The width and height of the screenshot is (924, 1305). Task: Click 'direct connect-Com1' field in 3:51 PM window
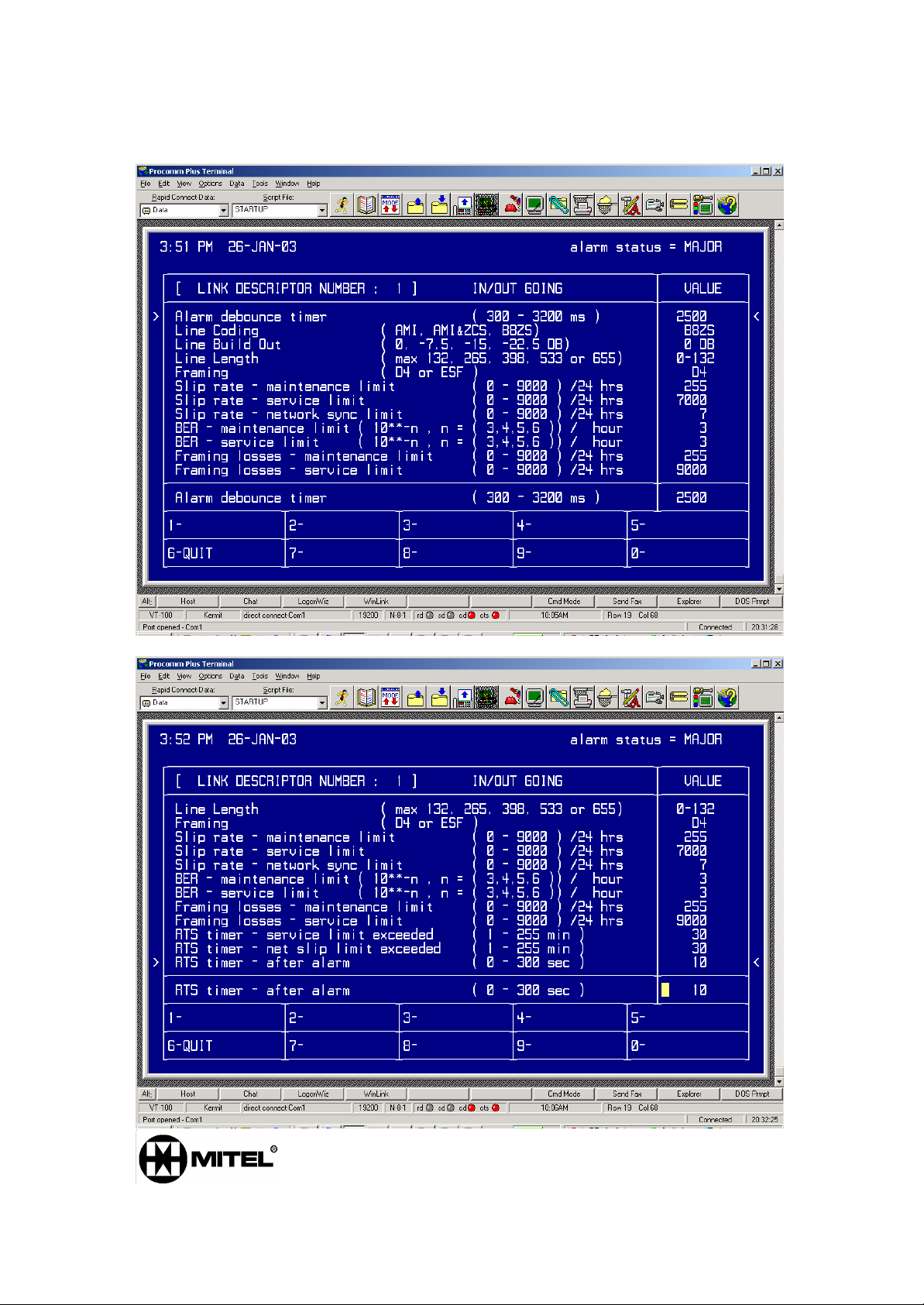297,615
